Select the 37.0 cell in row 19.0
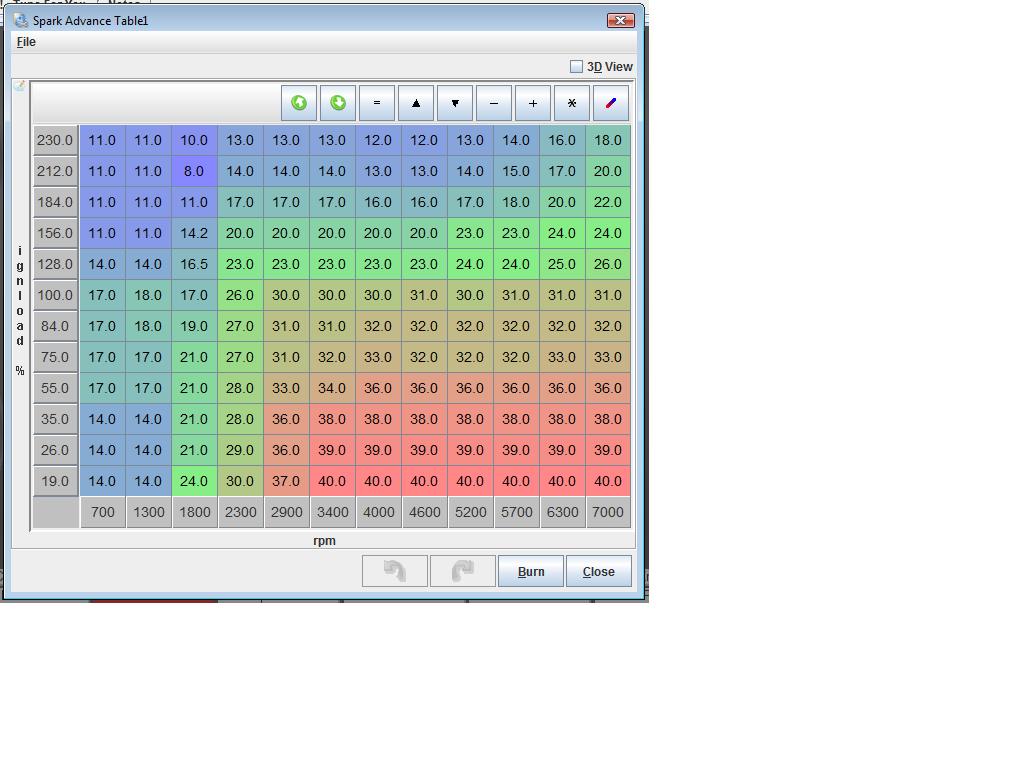 286,481
